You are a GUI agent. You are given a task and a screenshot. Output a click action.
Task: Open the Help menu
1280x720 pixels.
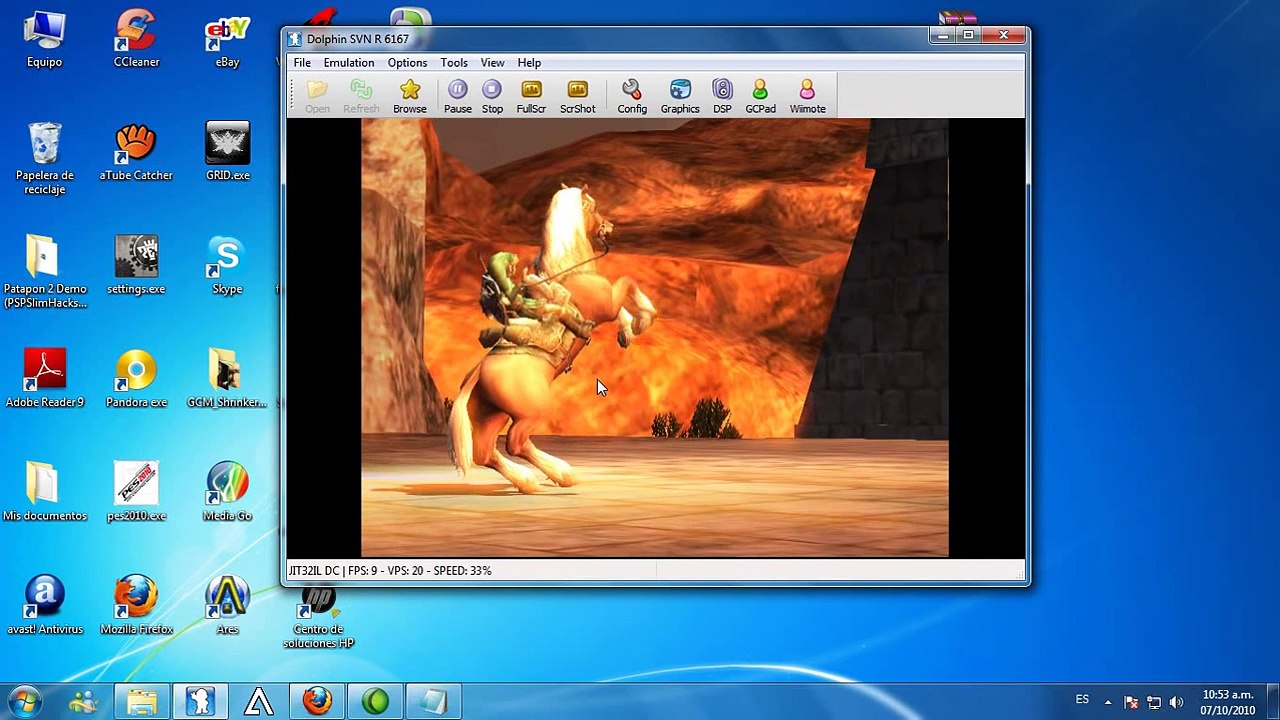[x=529, y=63]
